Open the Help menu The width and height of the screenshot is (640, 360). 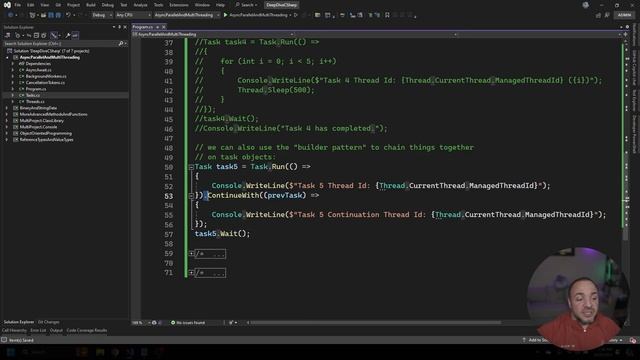point(220,5)
